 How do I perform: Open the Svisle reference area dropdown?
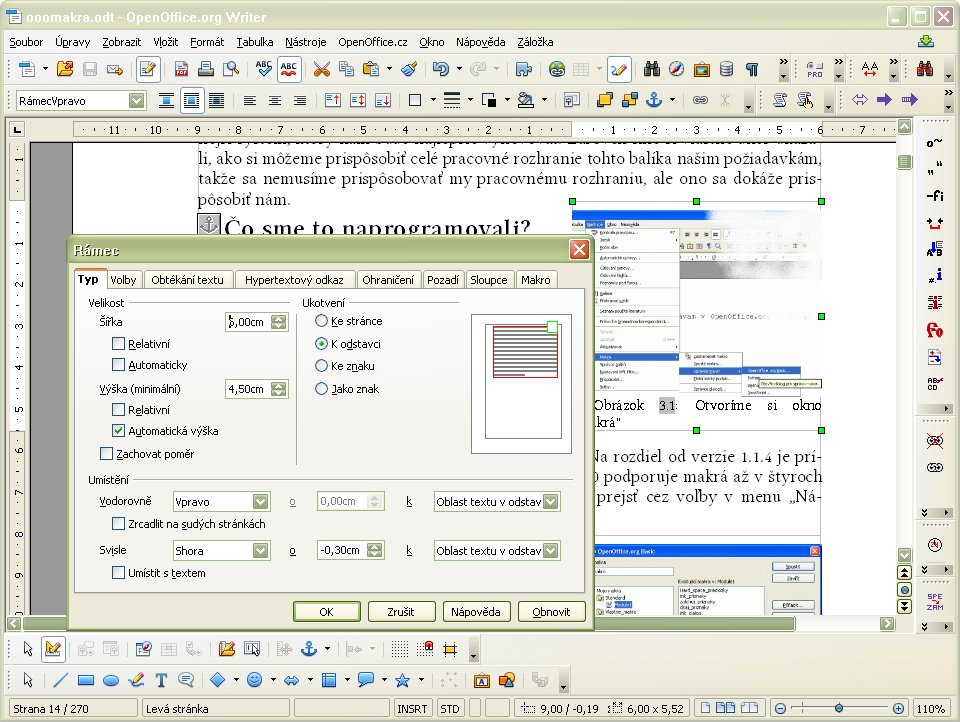point(551,551)
